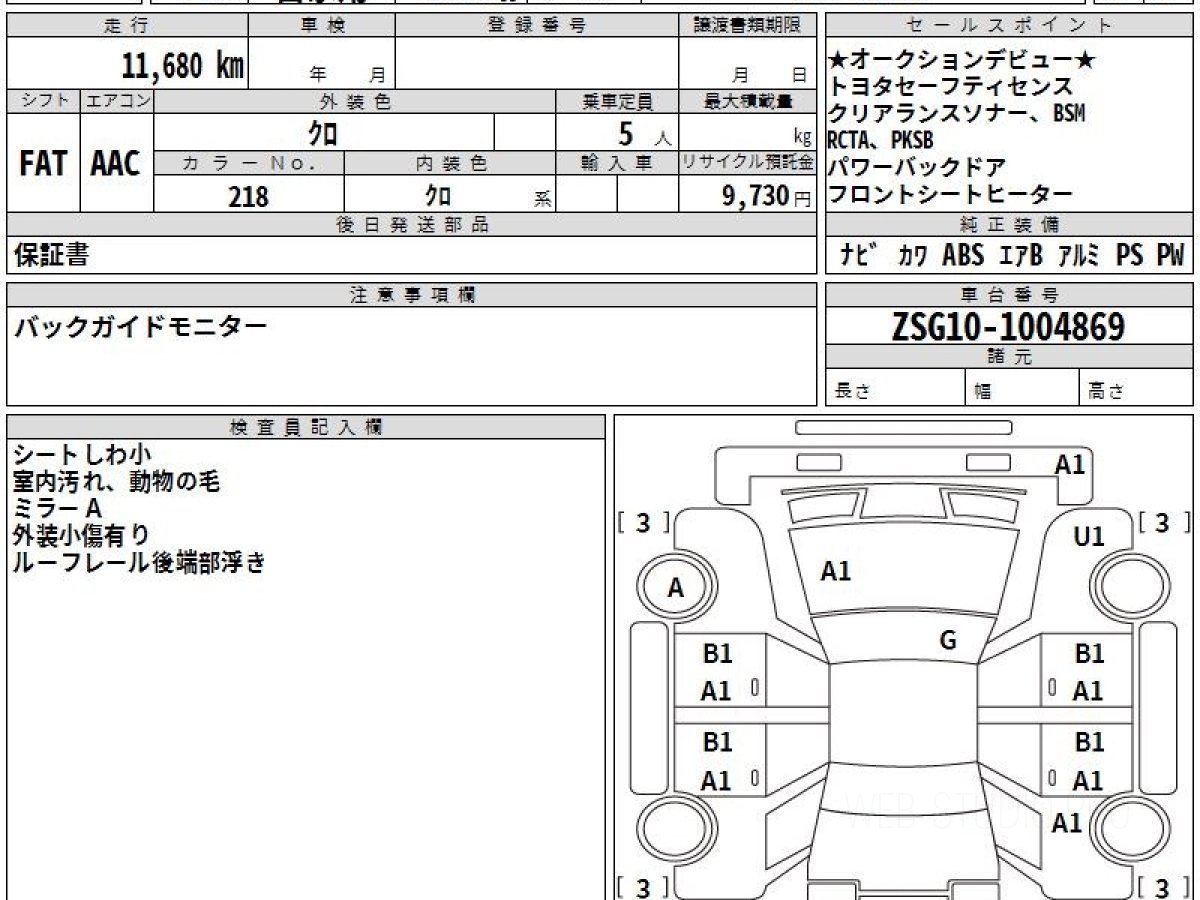This screenshot has height=900, width=1200.
Task: Select the 最大積載量 header
Action: pyautogui.click(x=748, y=101)
